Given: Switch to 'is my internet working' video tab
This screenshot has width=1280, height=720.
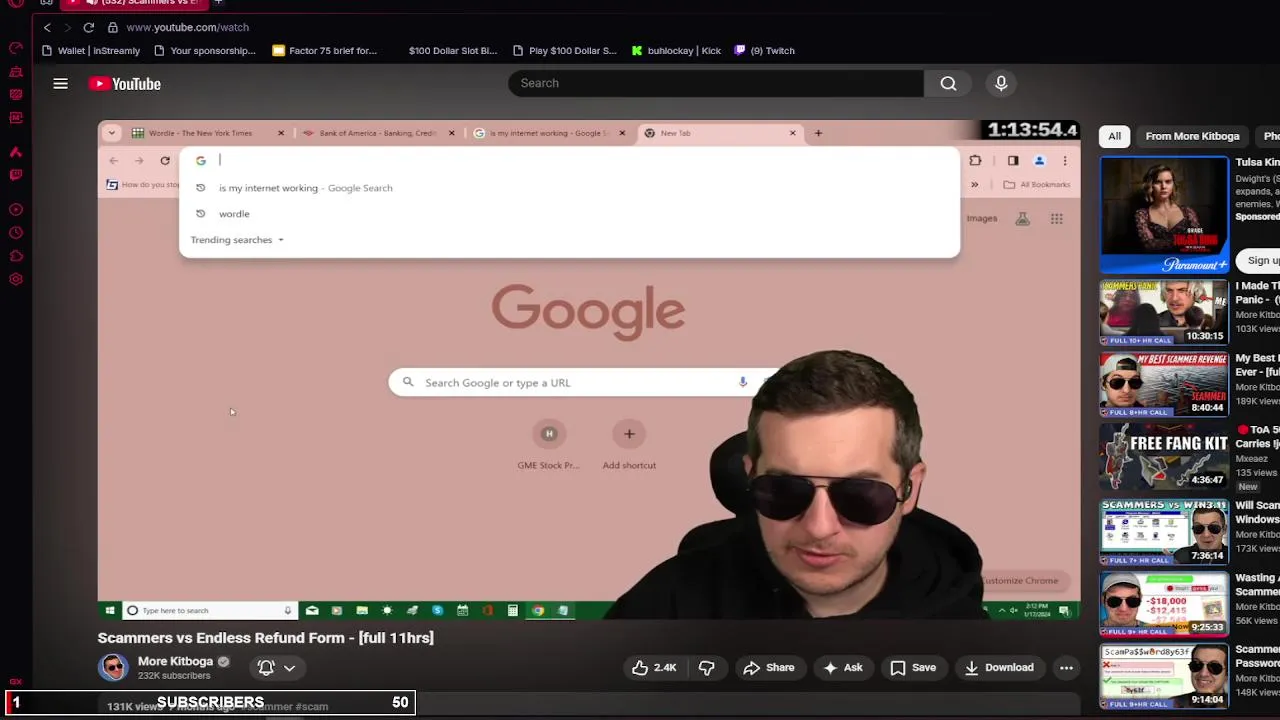Looking at the screenshot, I should pyautogui.click(x=547, y=133).
